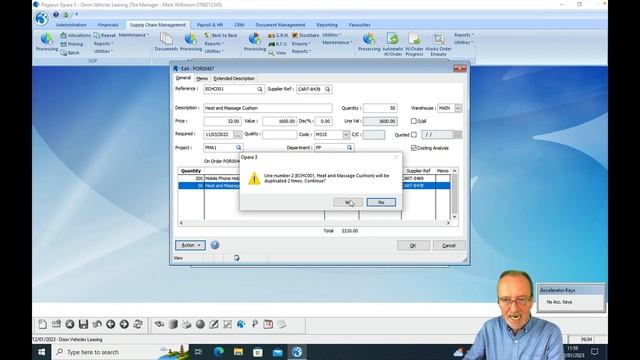Click the Project field search magnifier
This screenshot has width=640, height=360.
(239, 148)
